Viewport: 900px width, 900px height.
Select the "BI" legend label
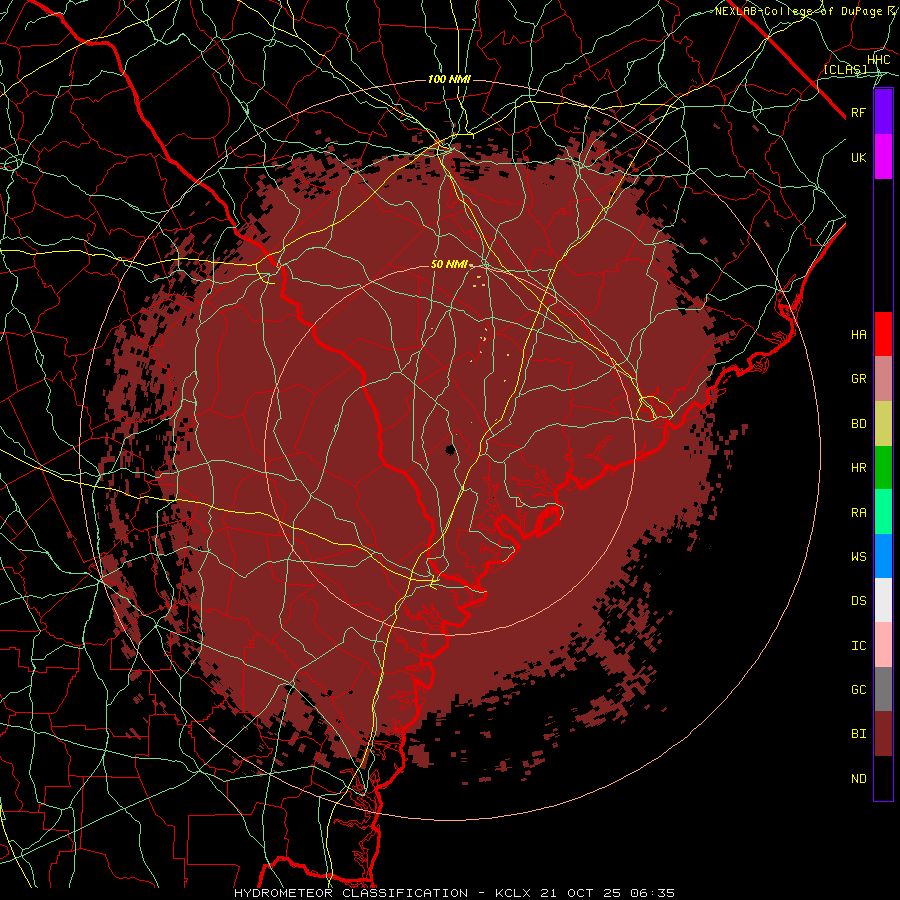859,734
